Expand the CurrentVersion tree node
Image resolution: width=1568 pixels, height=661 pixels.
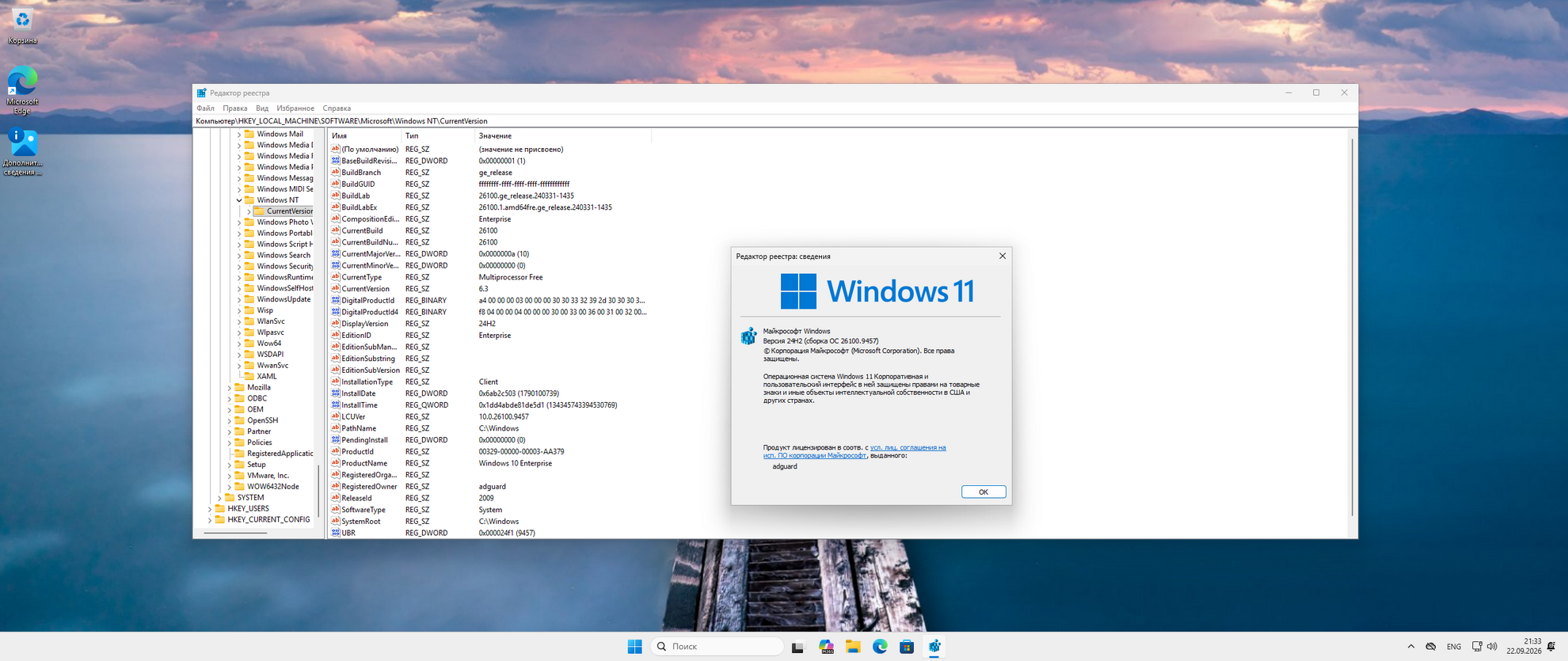(249, 211)
